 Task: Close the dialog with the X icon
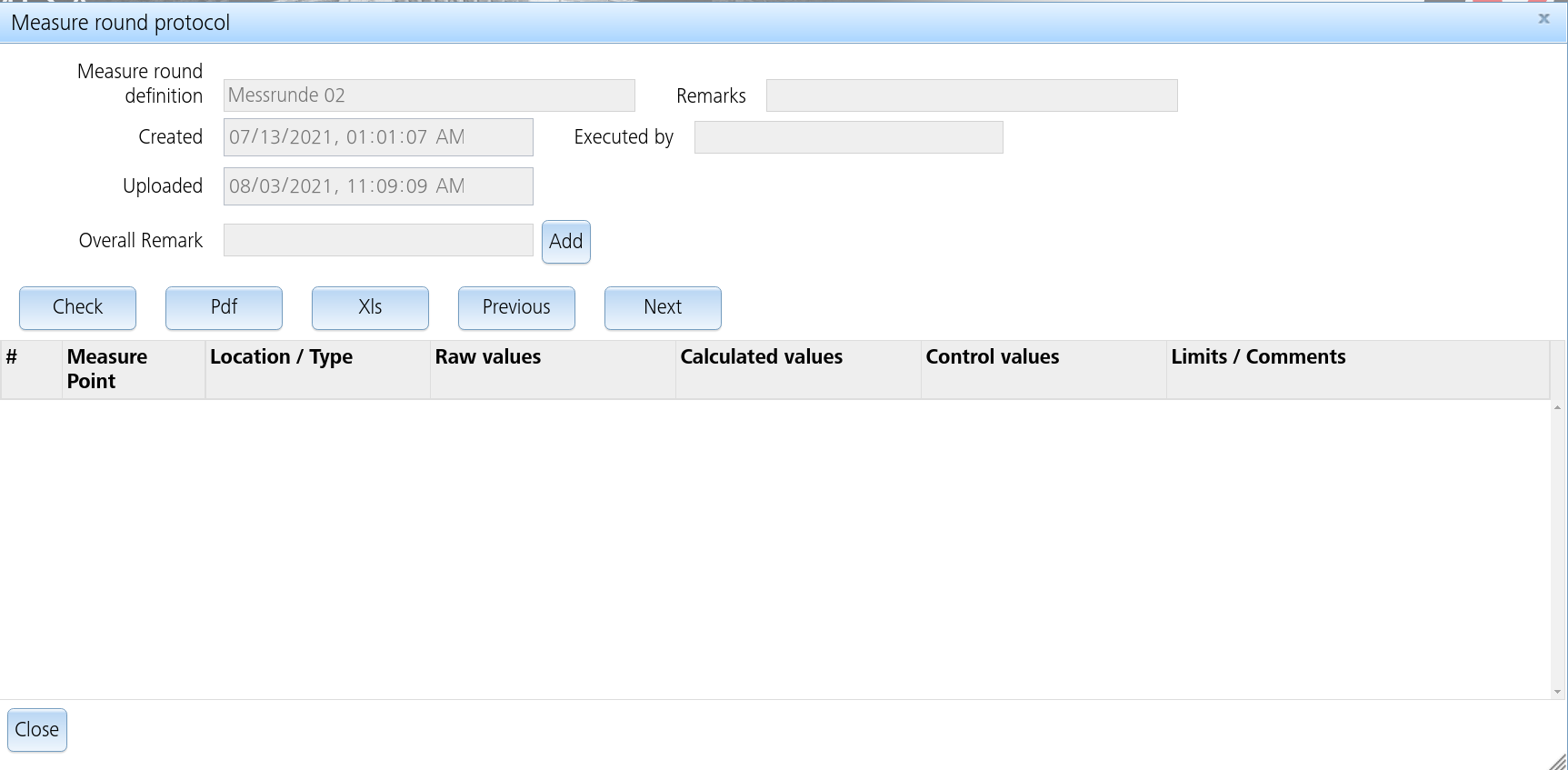click(x=1543, y=18)
